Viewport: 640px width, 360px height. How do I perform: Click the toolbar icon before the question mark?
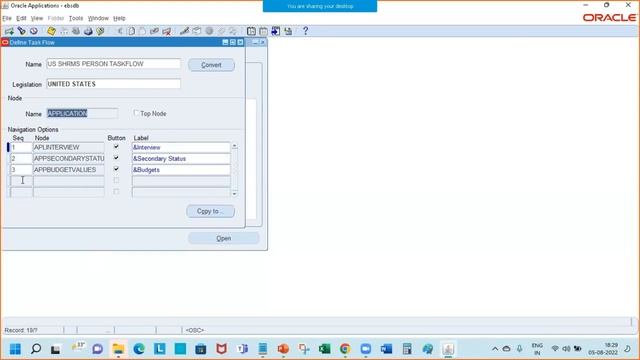pos(288,31)
